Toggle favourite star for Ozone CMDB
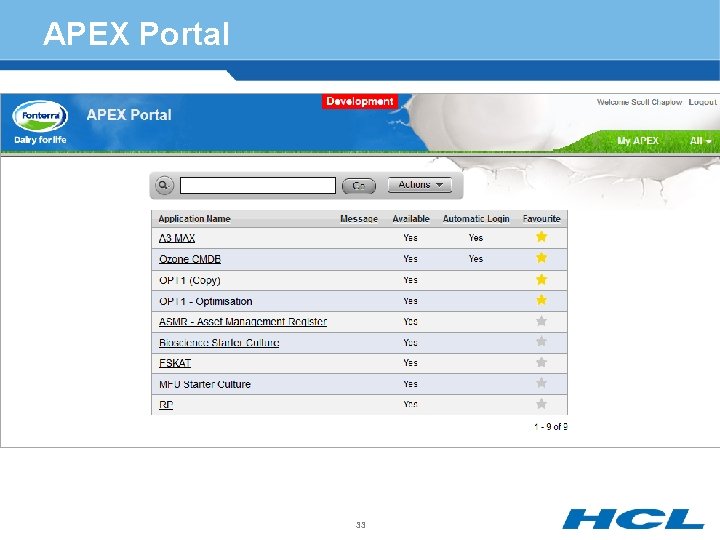The width and height of the screenshot is (720, 540). click(x=541, y=258)
